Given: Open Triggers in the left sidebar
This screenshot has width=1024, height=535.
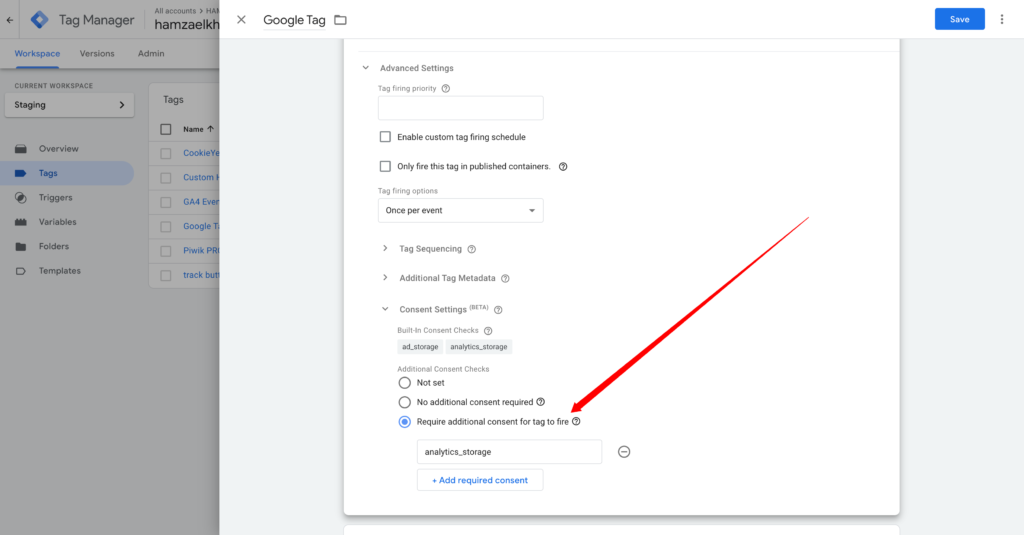Looking at the screenshot, I should [x=55, y=197].
